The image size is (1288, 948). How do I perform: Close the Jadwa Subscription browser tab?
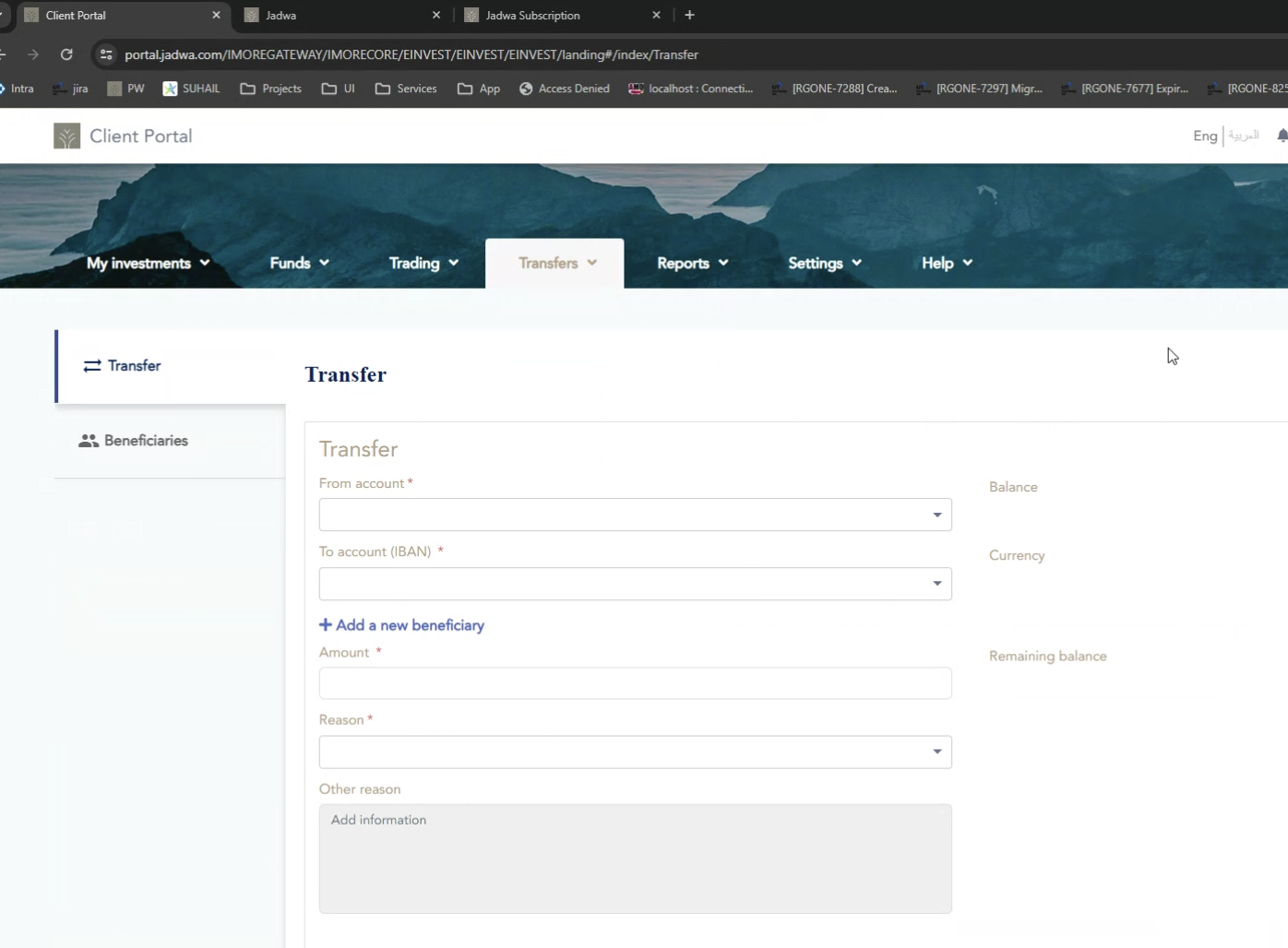(656, 15)
